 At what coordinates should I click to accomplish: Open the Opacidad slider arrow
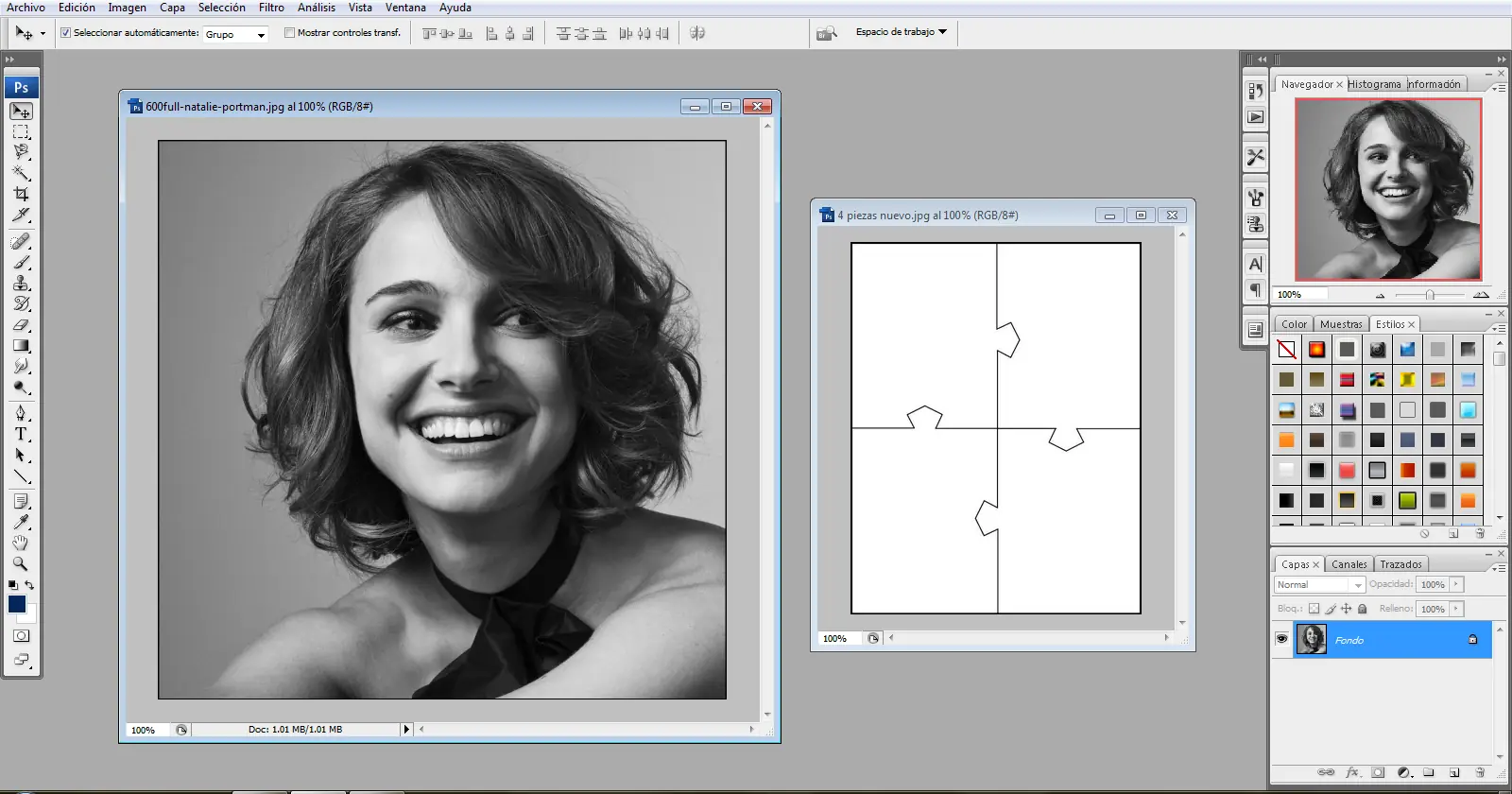(x=1456, y=584)
